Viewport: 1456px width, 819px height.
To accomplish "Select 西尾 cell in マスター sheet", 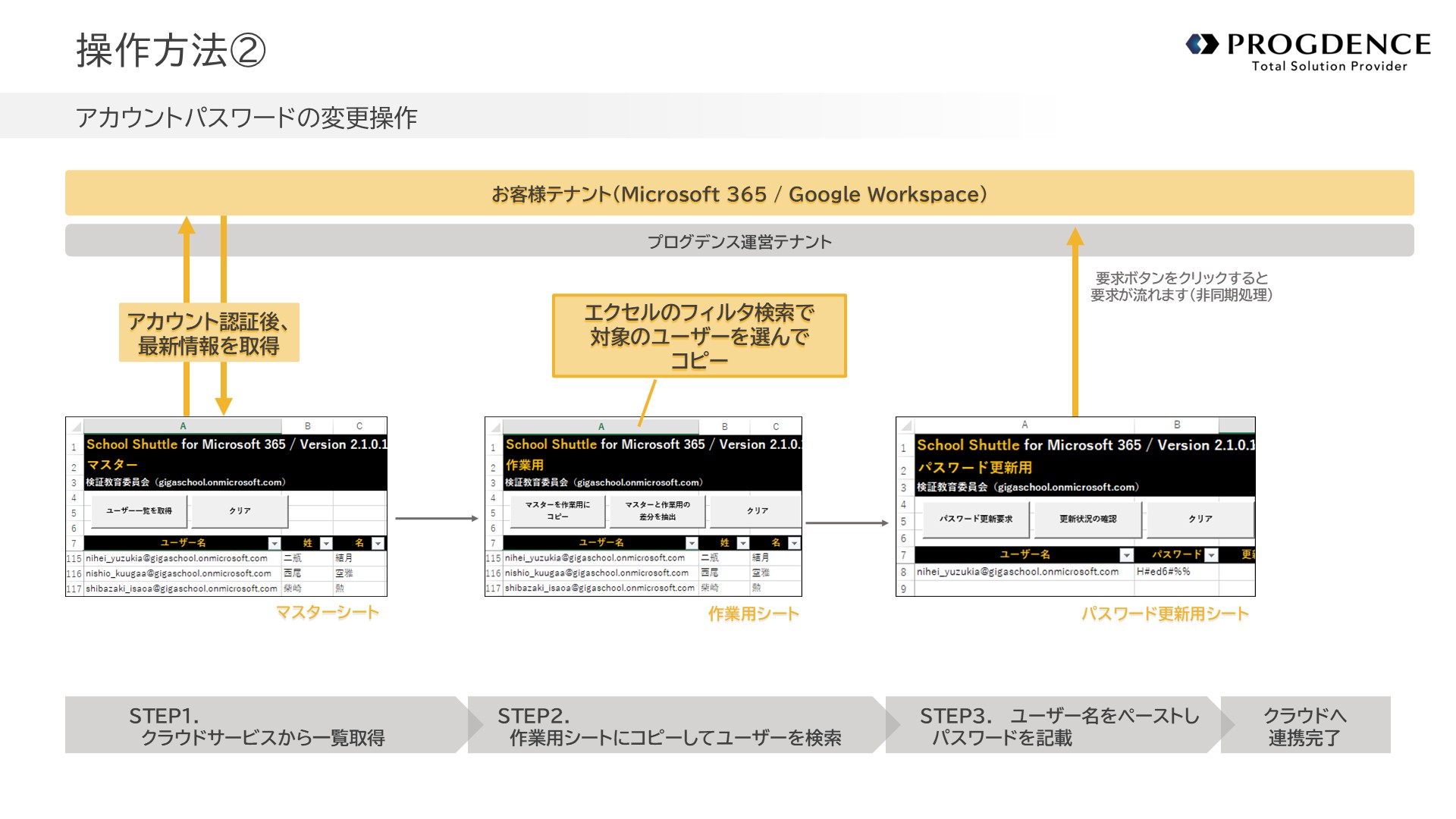I will 307,574.
